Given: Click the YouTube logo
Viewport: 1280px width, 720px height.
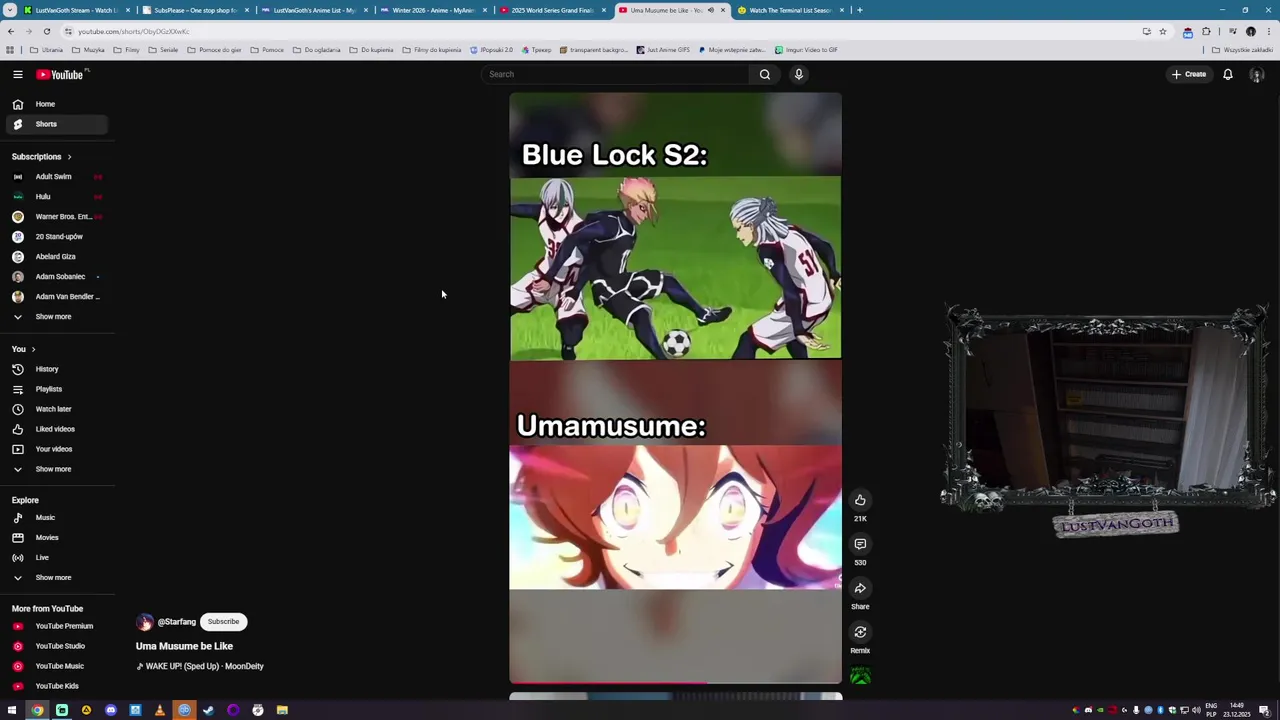Looking at the screenshot, I should click(x=60, y=74).
